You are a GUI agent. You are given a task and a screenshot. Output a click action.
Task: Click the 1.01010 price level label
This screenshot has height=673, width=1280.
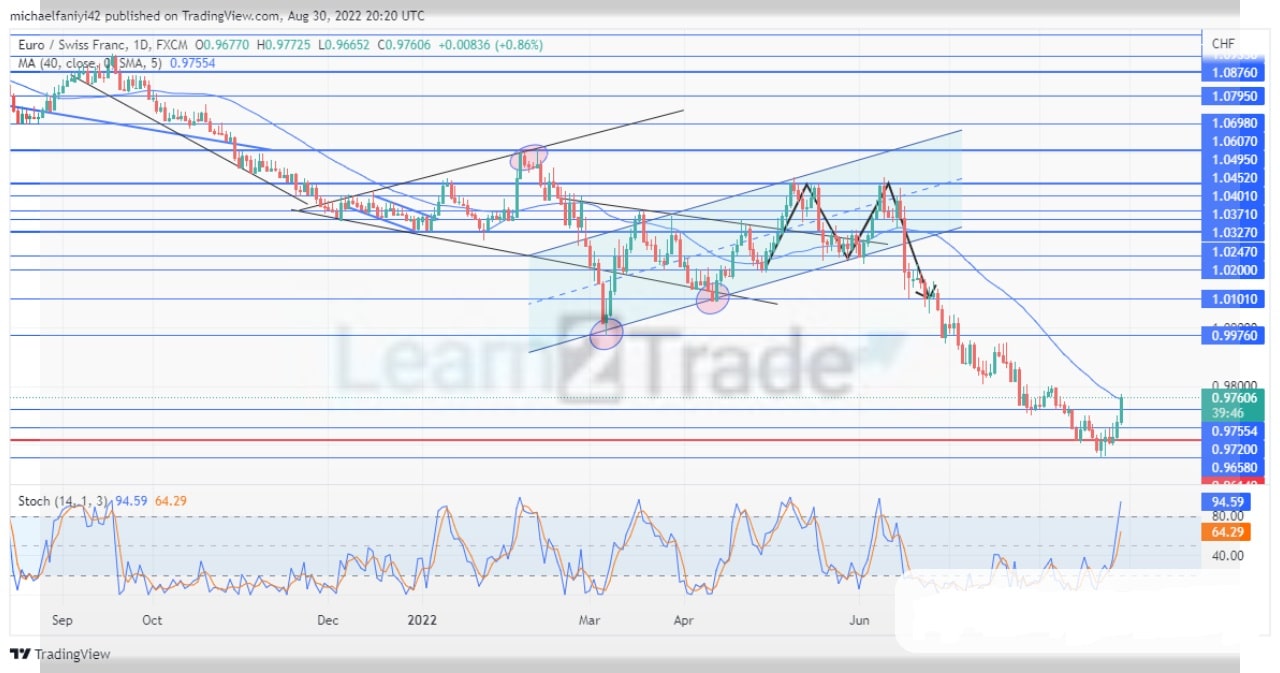pos(1232,298)
